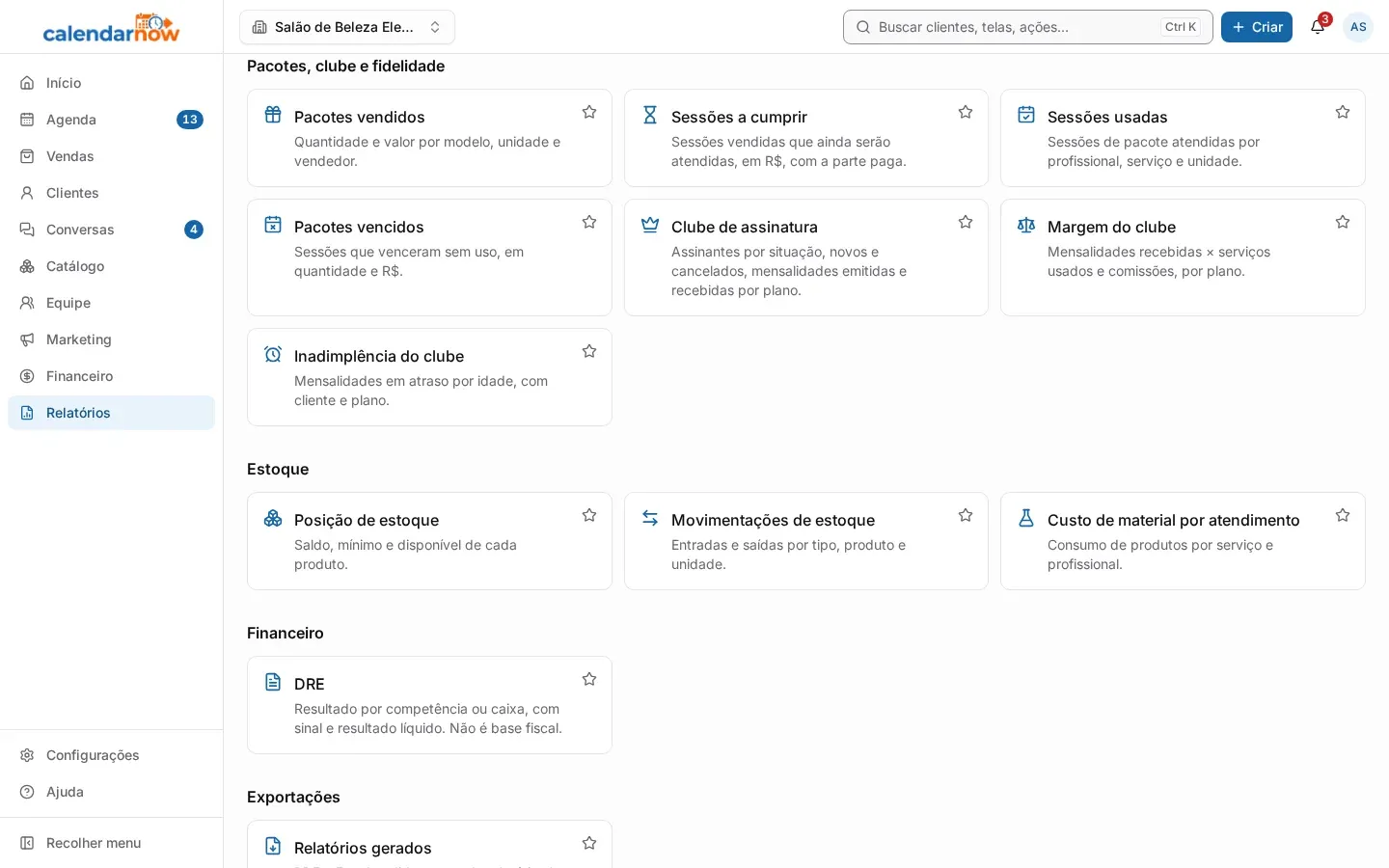Click the Pacotes vendidos gift icon

(273, 115)
